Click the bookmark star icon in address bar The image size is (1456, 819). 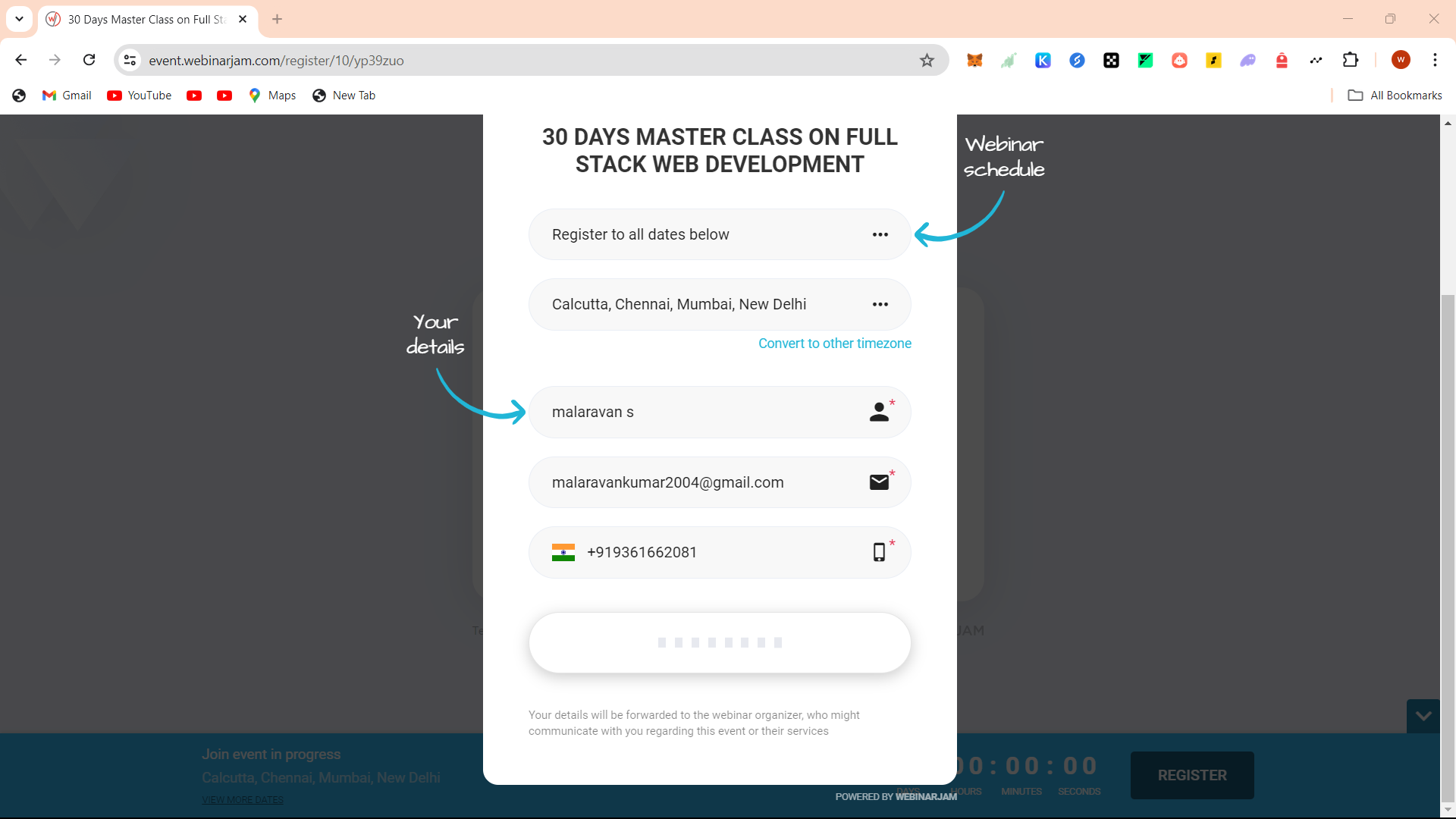[927, 61]
